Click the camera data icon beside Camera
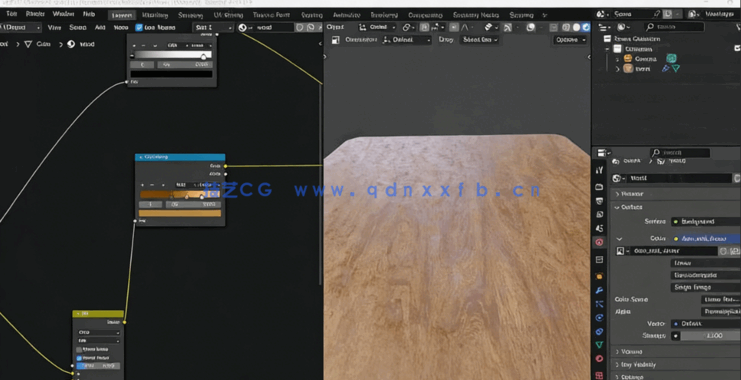 point(671,59)
